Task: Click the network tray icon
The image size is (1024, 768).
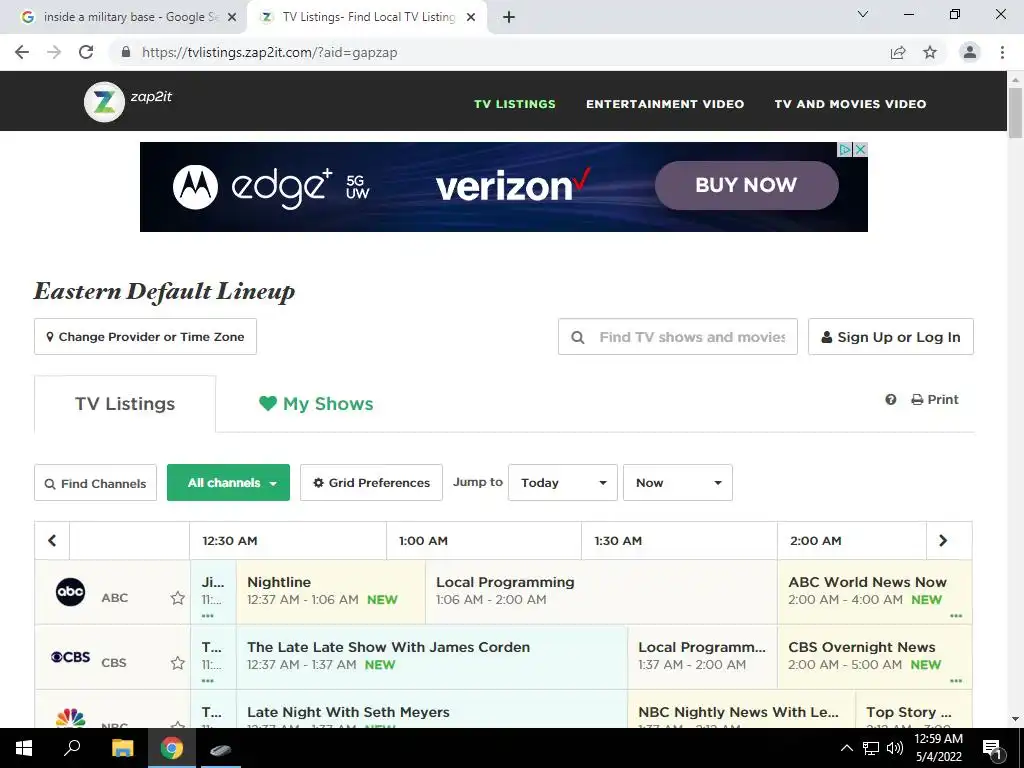Action: (871, 748)
